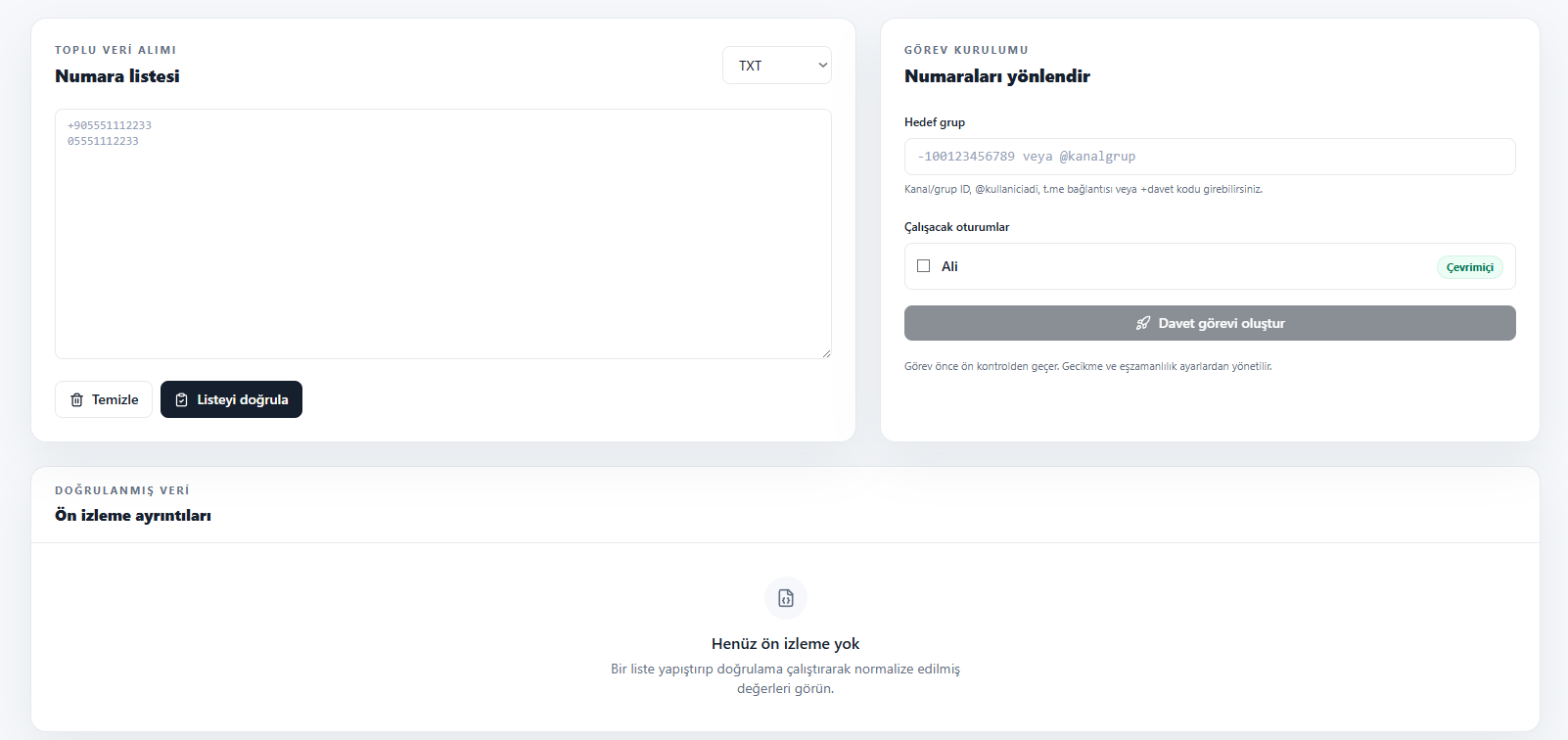Open the TXT format dropdown
The height and width of the screenshot is (740, 1568).
777,66
